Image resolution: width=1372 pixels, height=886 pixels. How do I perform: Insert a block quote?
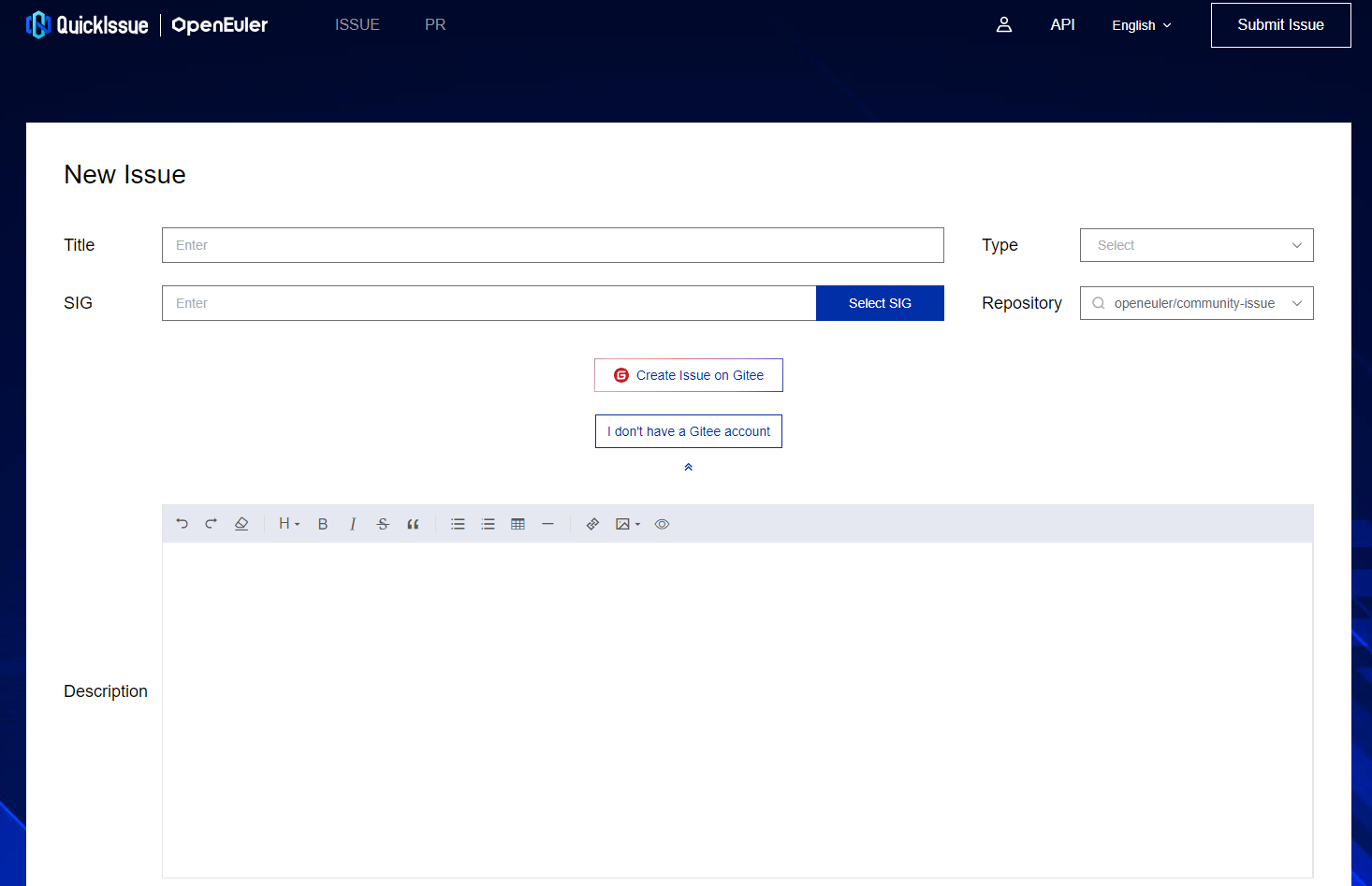click(x=413, y=524)
